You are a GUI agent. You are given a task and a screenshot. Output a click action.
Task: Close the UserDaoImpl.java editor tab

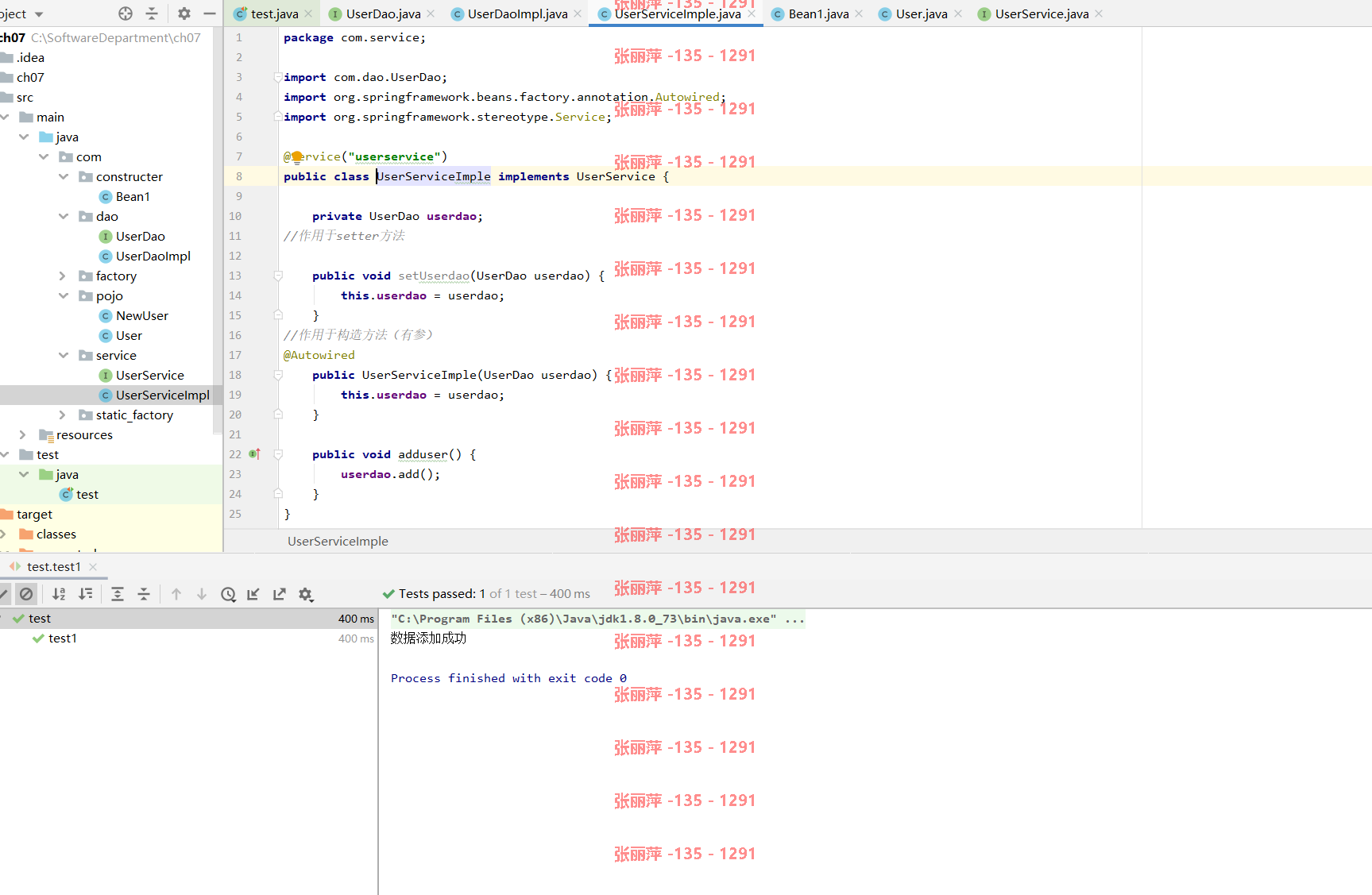click(x=578, y=14)
